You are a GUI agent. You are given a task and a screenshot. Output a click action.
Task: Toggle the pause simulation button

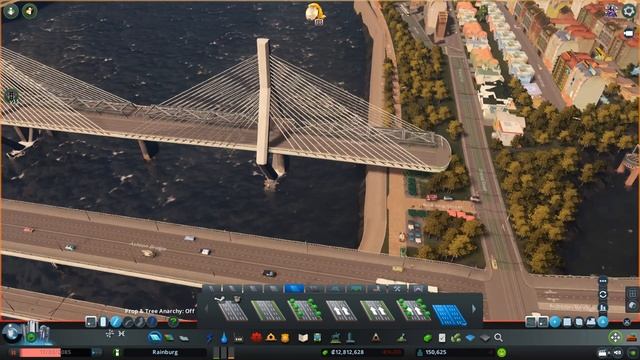(x=13, y=352)
